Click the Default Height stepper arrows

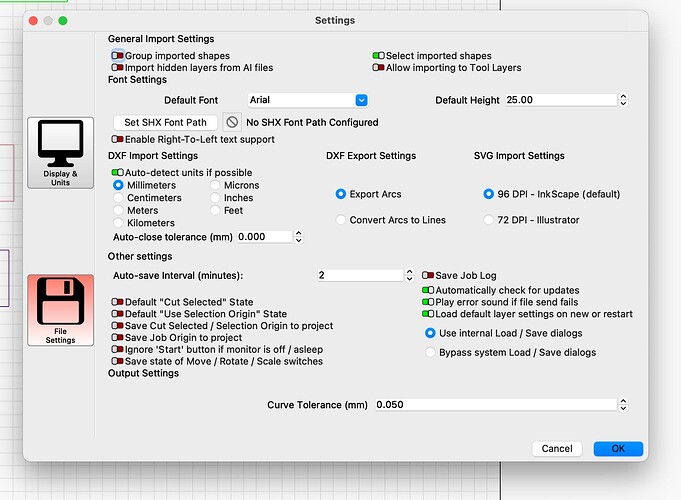point(623,100)
